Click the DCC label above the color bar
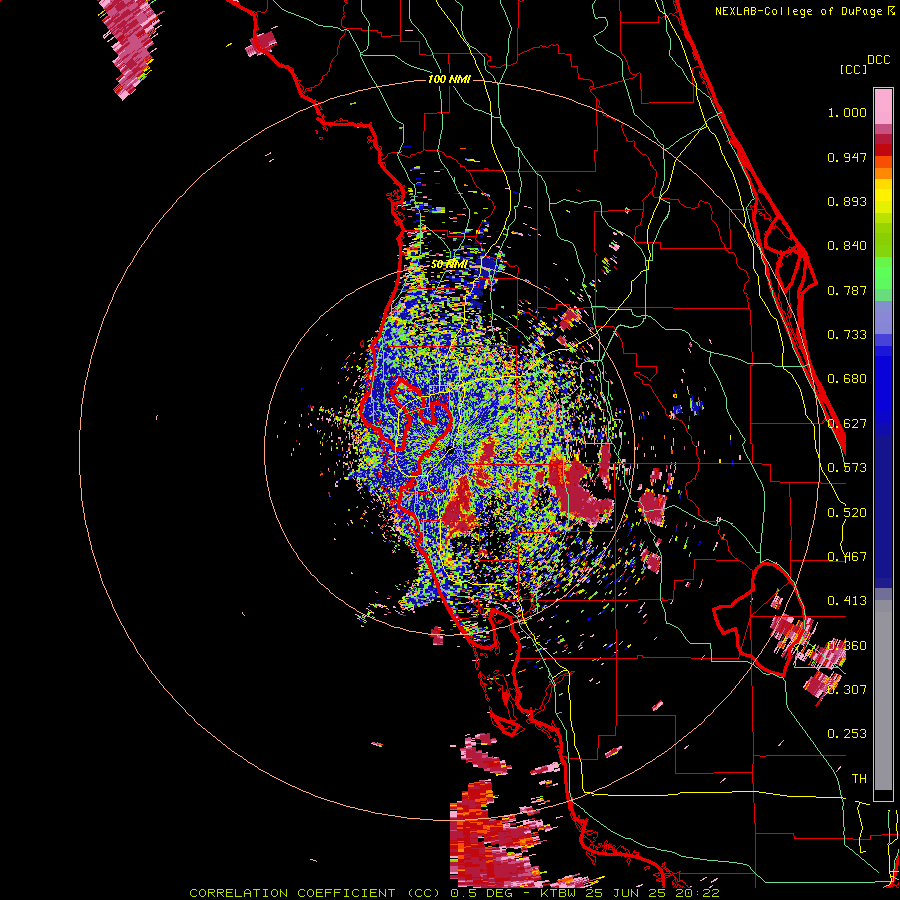Image resolution: width=900 pixels, height=900 pixels. pyautogui.click(x=878, y=60)
